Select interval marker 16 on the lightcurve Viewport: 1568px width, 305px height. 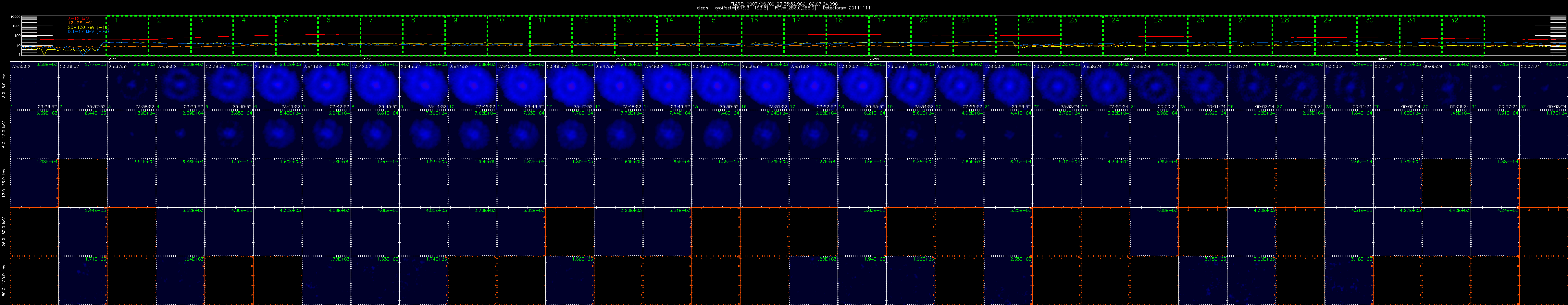pos(754,20)
